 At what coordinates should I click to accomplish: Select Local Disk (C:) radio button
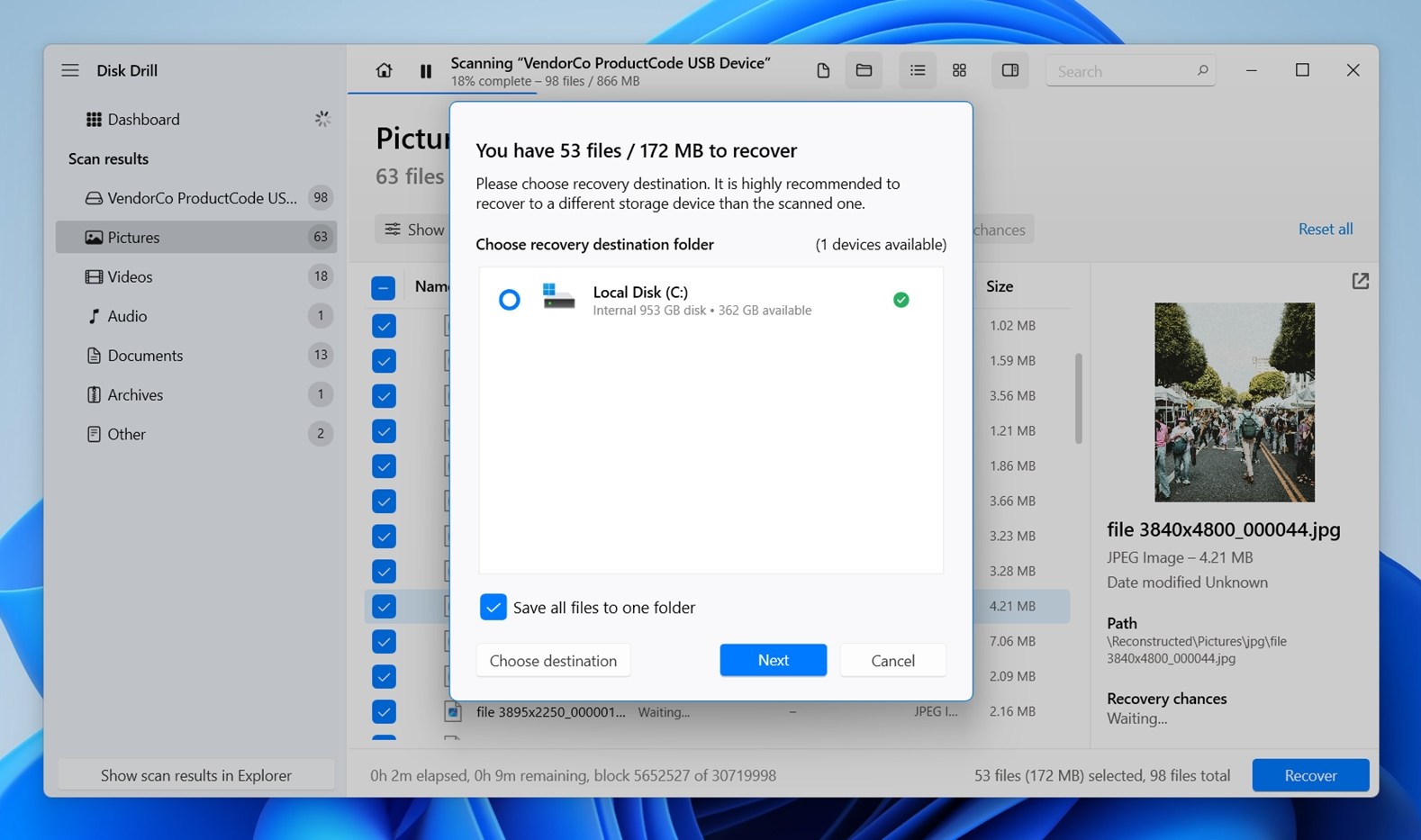(x=510, y=300)
